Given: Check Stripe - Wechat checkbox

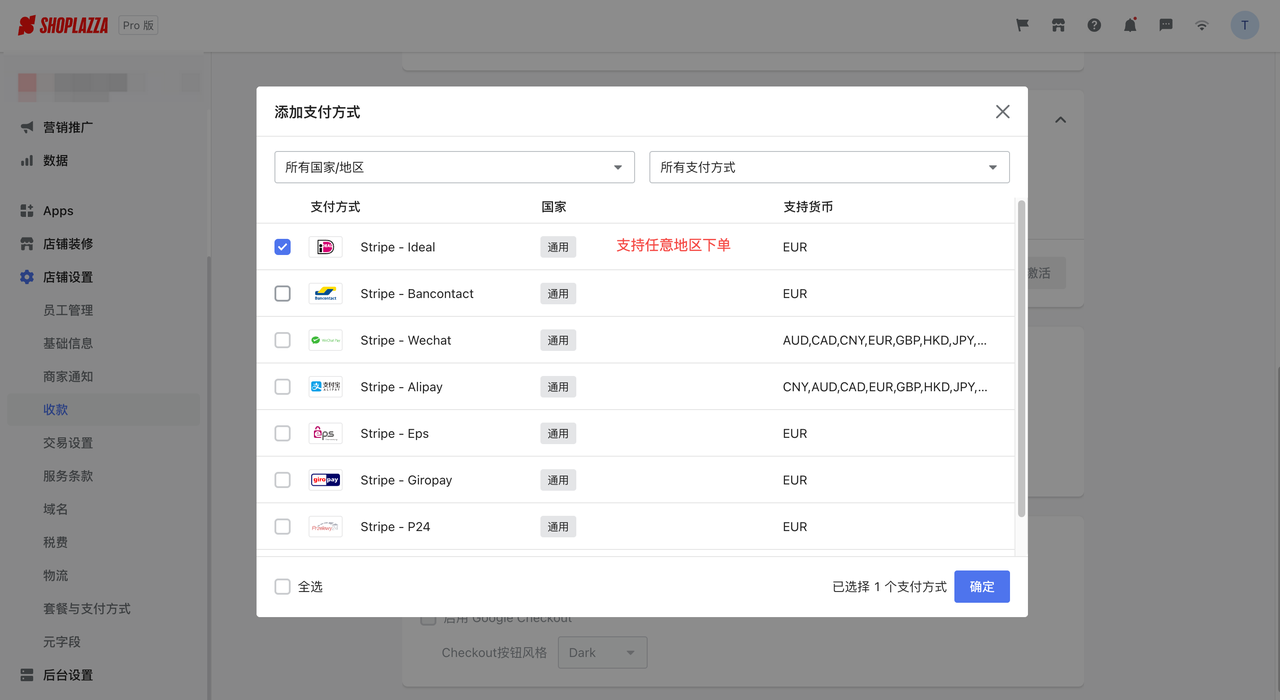Looking at the screenshot, I should point(283,340).
